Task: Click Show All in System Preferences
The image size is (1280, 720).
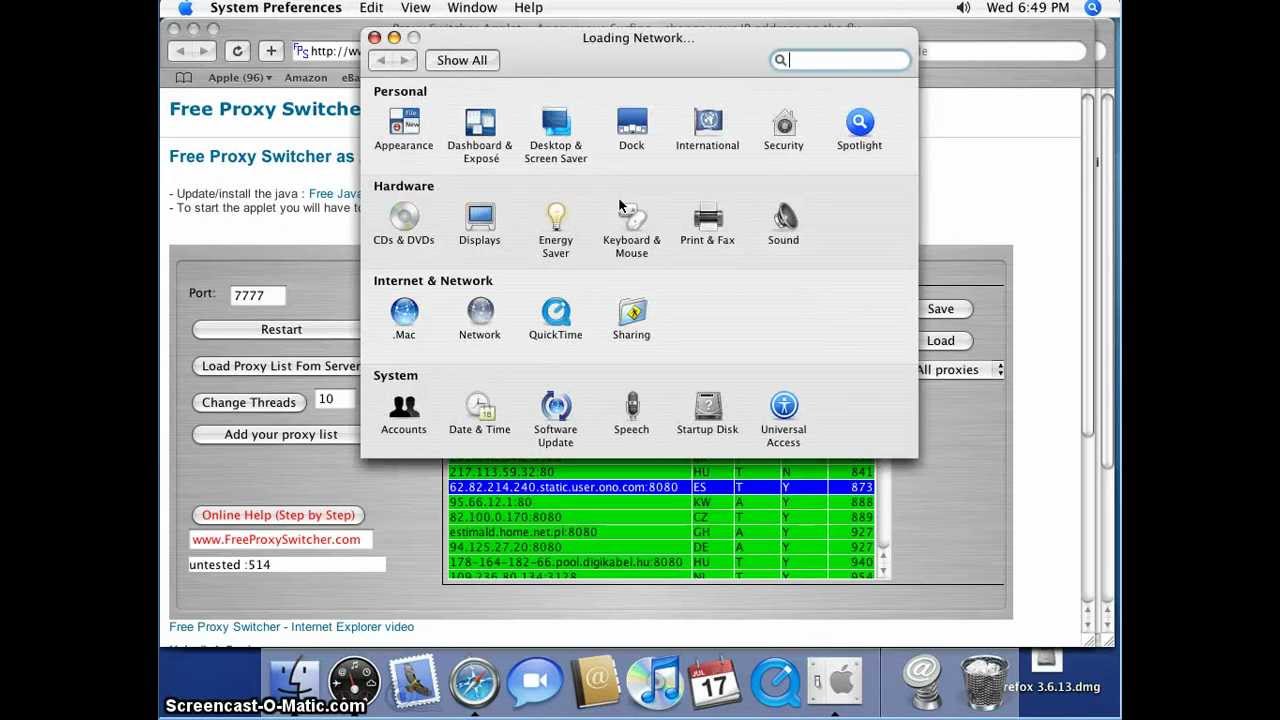Action: pyautogui.click(x=462, y=60)
